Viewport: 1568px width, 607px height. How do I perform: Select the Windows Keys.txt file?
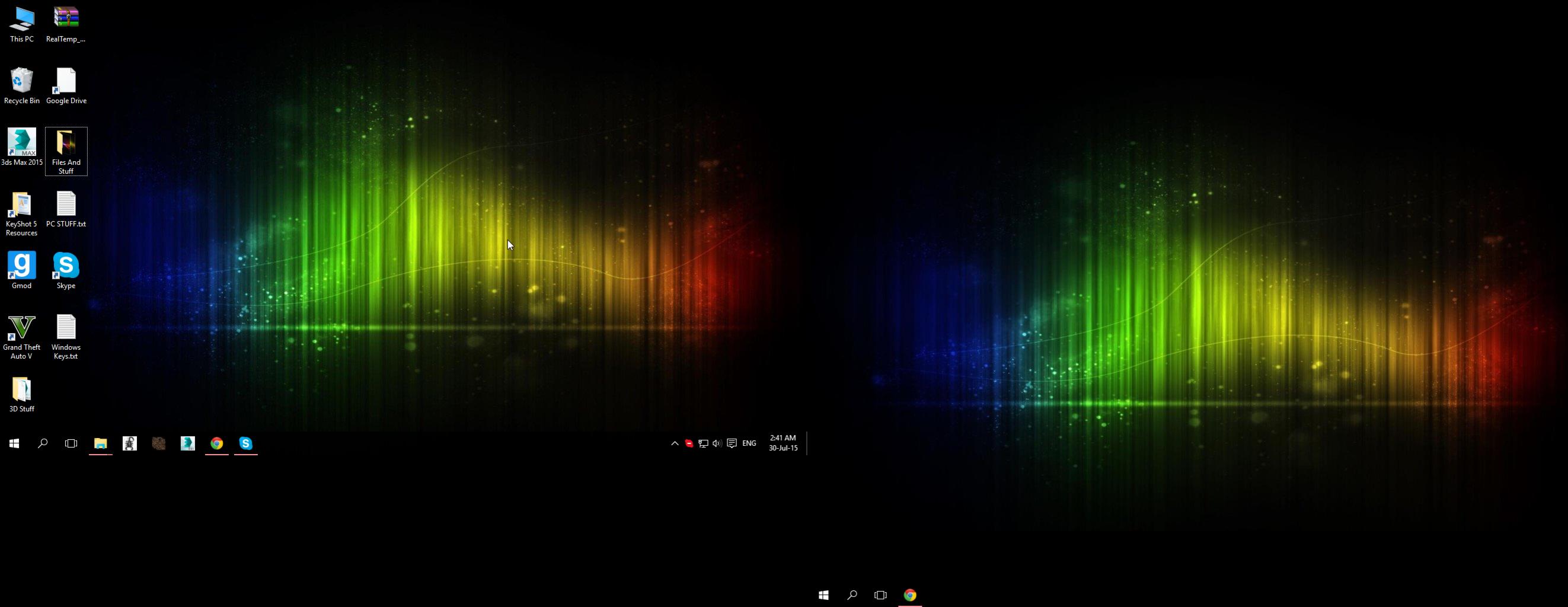(x=66, y=337)
